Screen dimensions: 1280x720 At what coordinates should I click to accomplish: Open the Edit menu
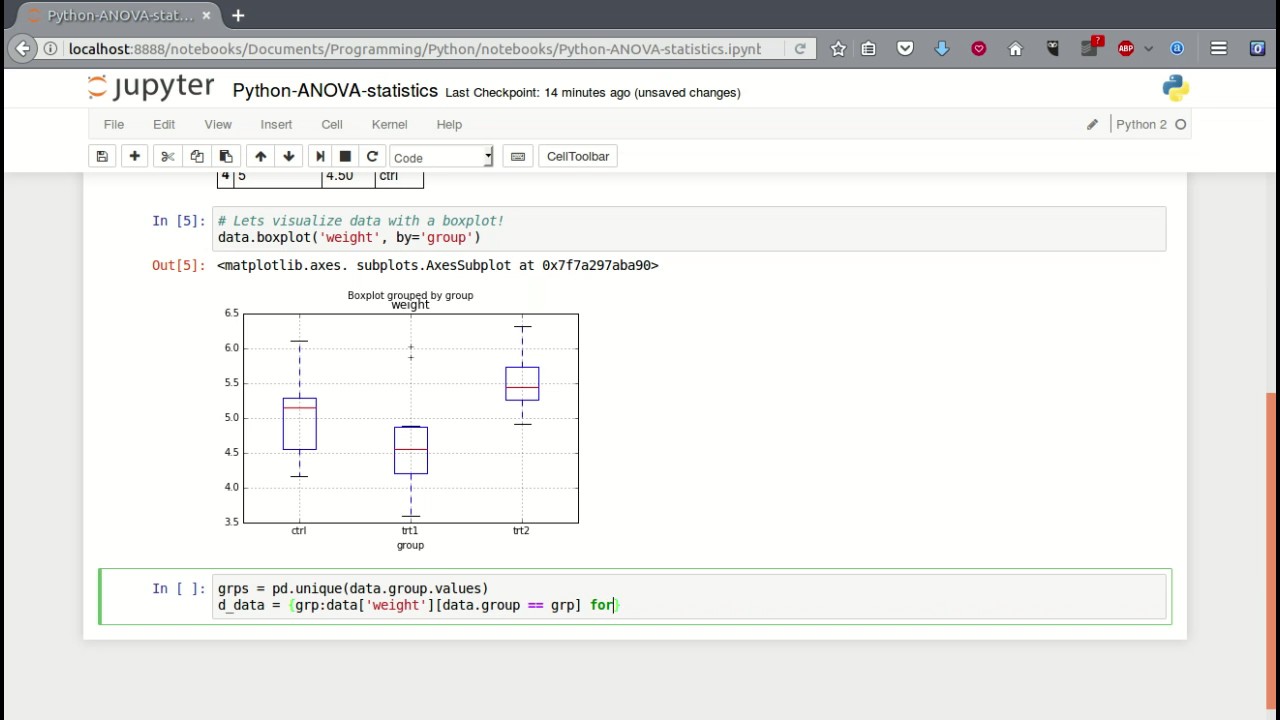[x=164, y=124]
